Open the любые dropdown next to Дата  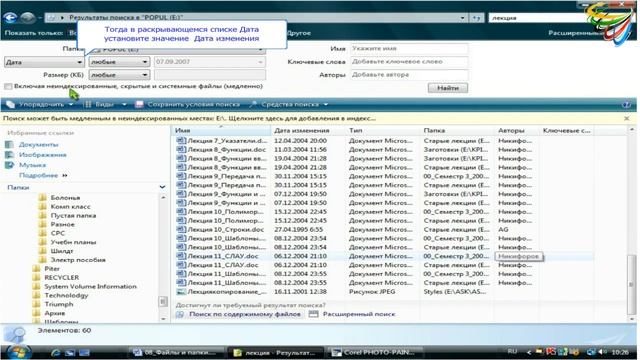coord(119,62)
